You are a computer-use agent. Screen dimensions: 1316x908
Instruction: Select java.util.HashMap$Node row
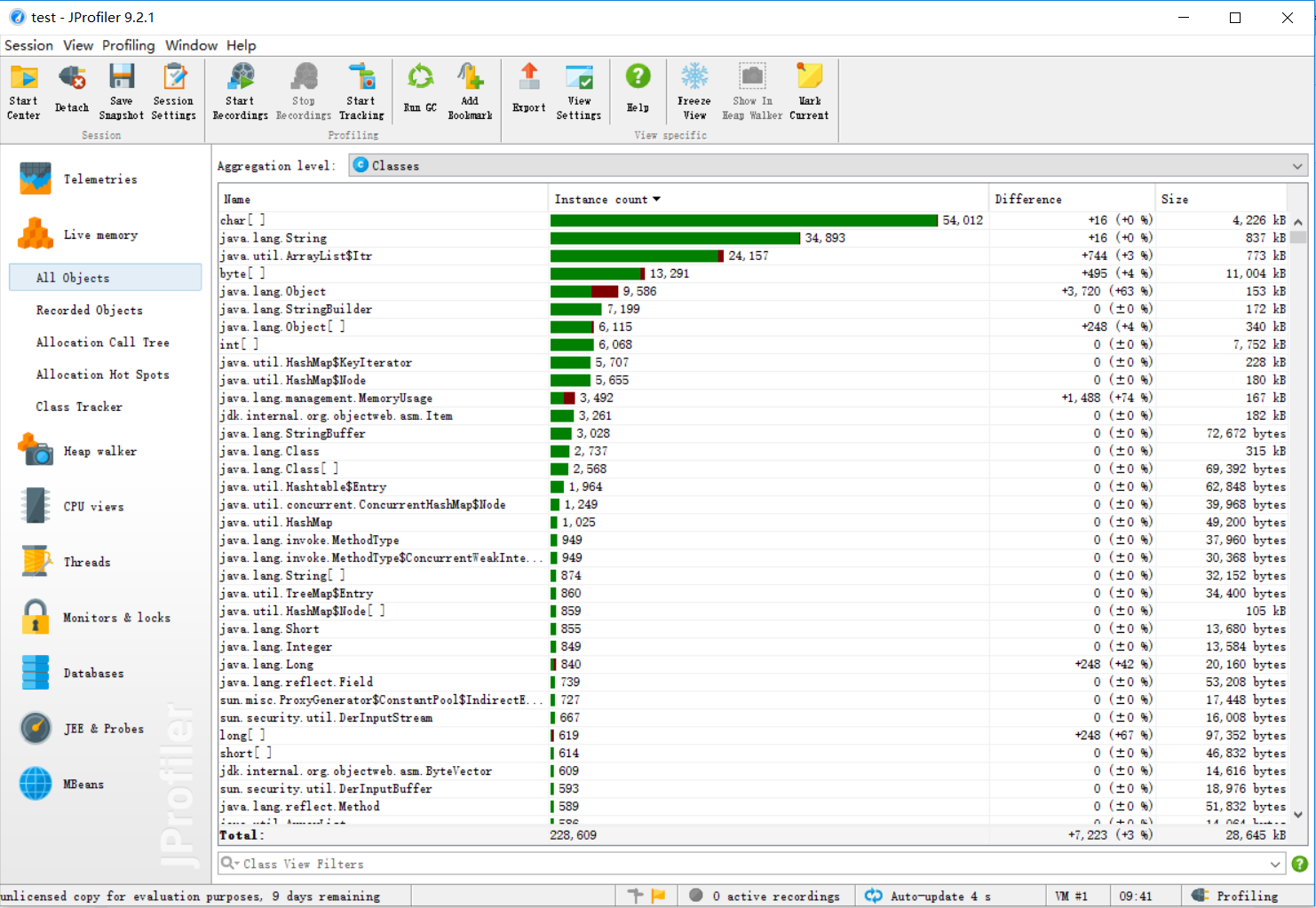click(753, 380)
